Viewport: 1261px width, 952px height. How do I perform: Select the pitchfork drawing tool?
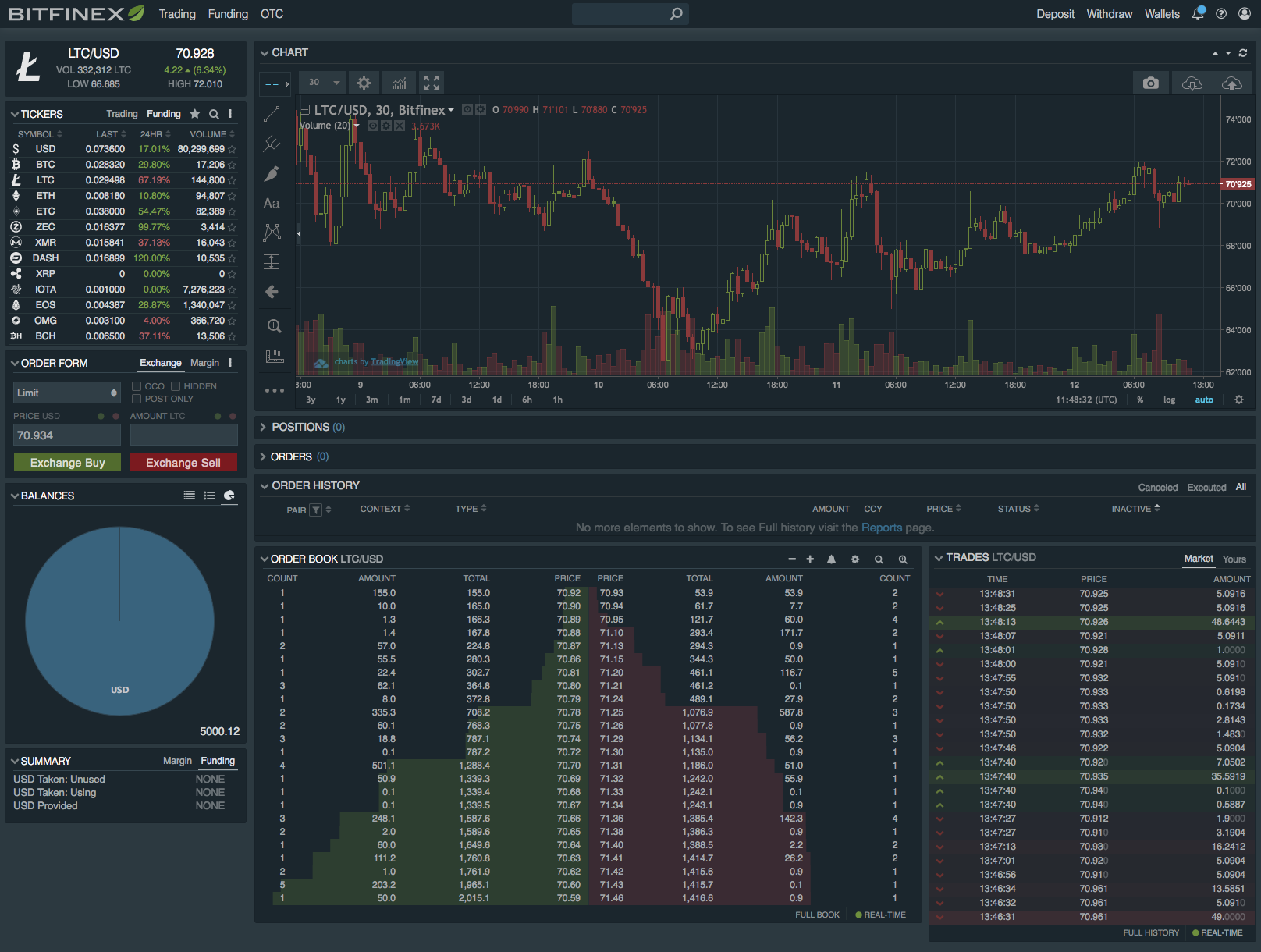[272, 144]
